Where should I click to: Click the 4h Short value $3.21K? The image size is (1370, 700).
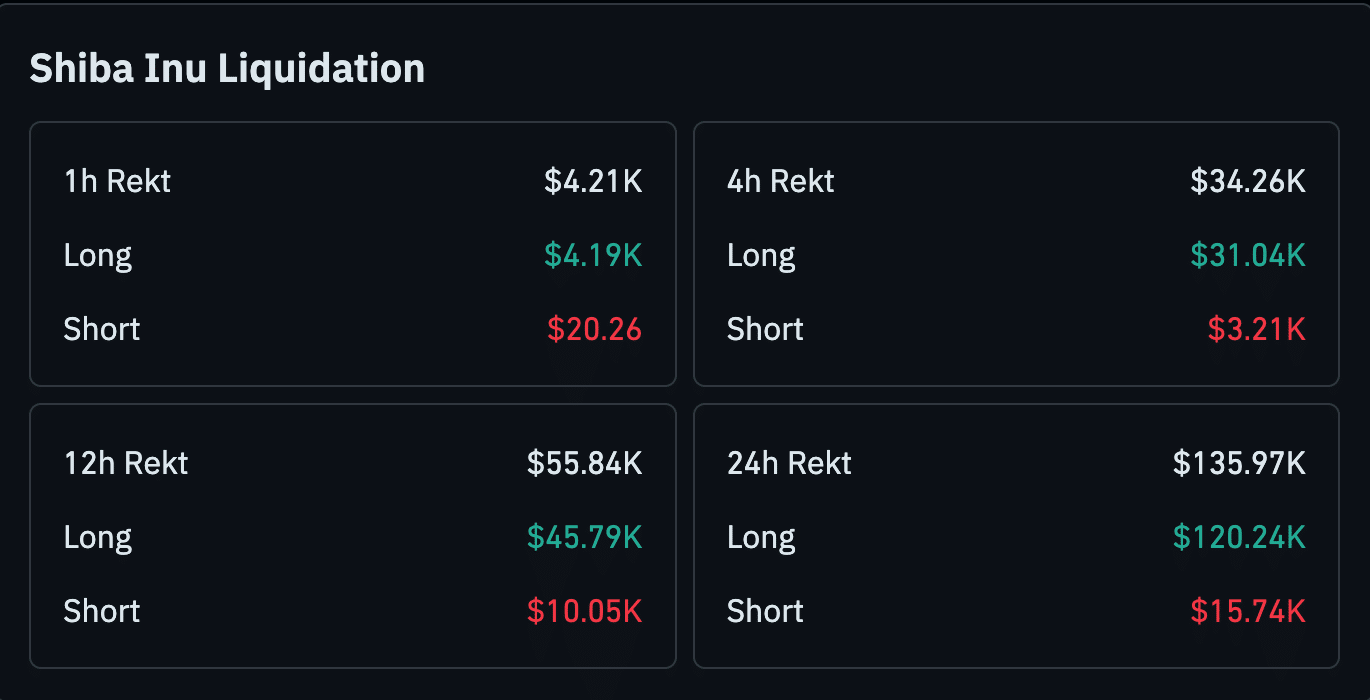coord(1256,329)
